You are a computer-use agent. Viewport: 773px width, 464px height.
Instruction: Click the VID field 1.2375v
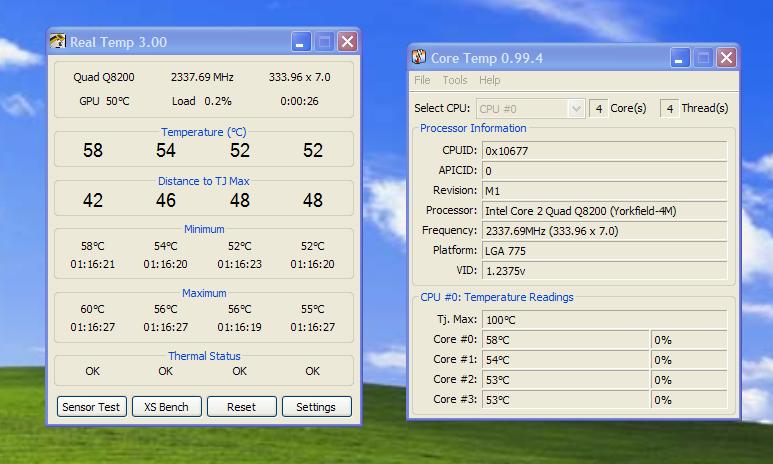coord(604,271)
